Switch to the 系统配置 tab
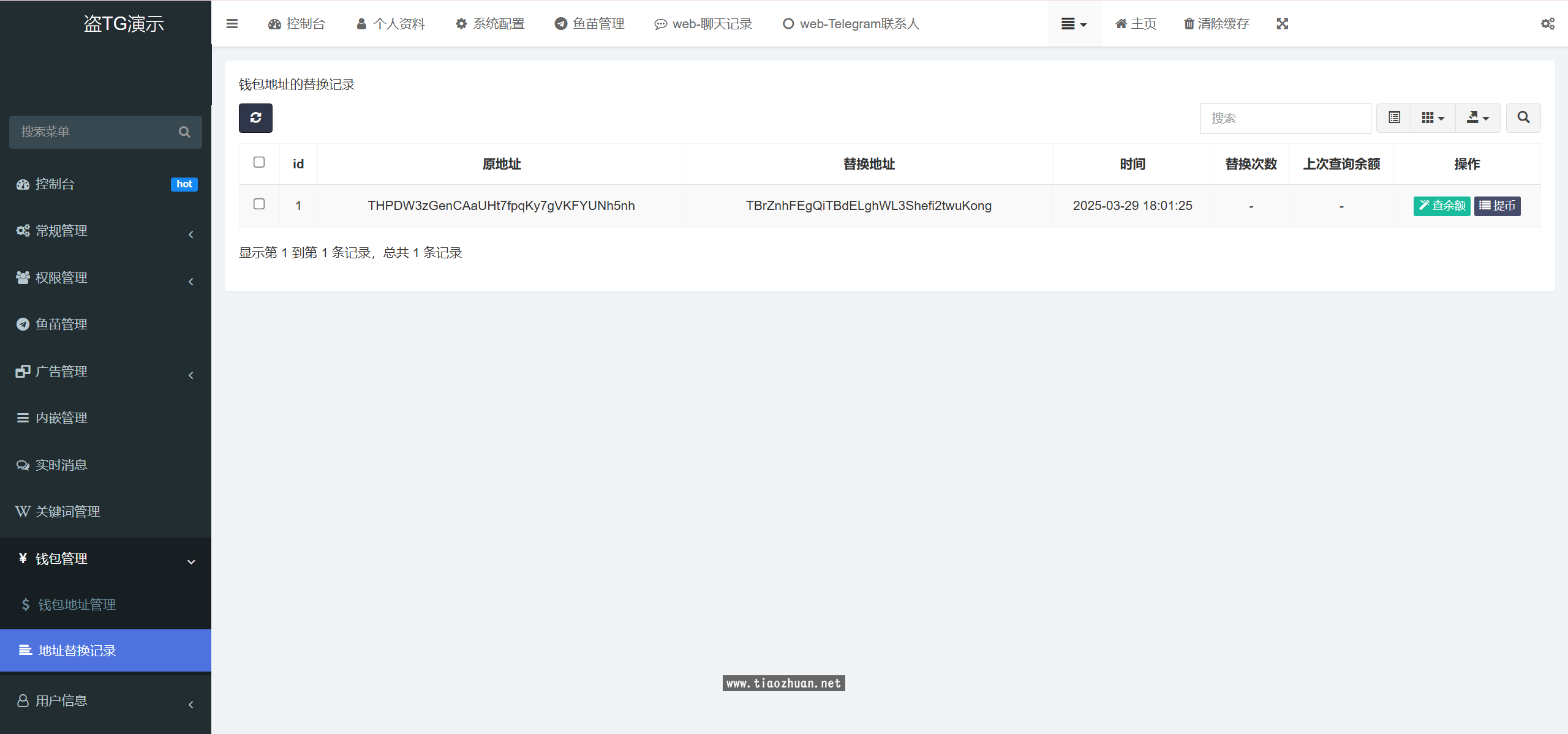1568x734 pixels. click(490, 24)
